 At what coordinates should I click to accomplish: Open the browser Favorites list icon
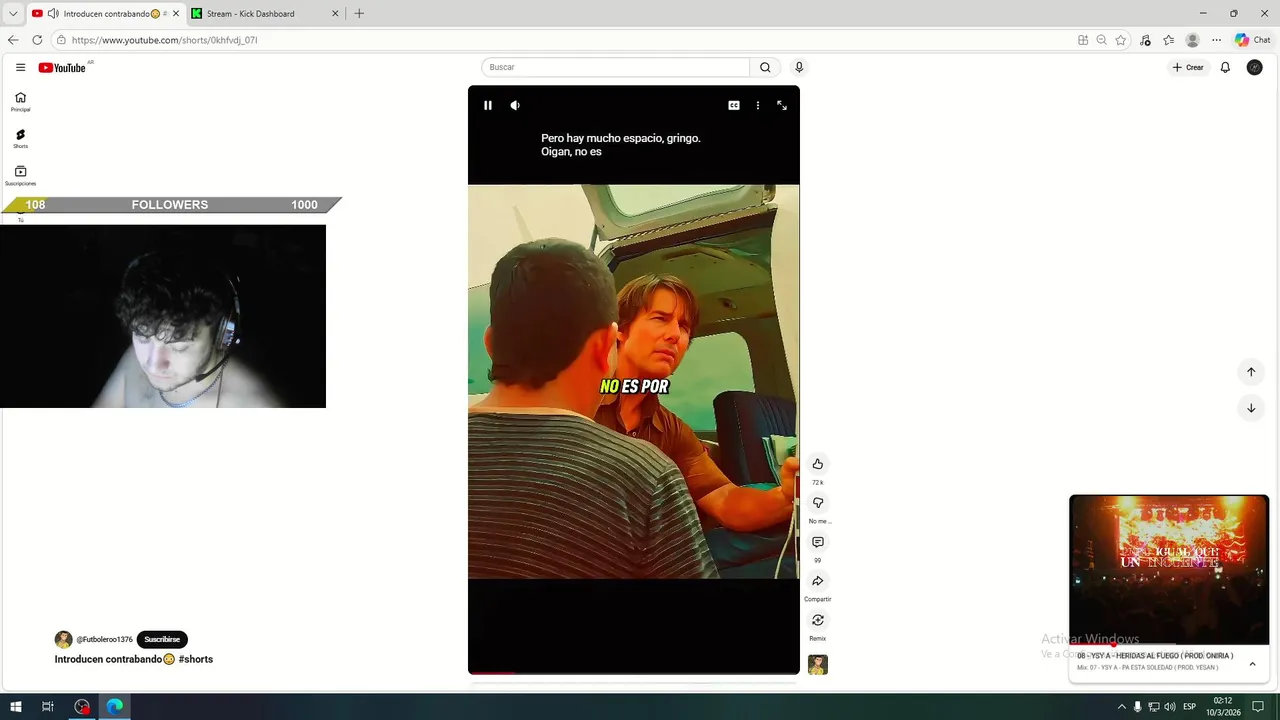1168,40
